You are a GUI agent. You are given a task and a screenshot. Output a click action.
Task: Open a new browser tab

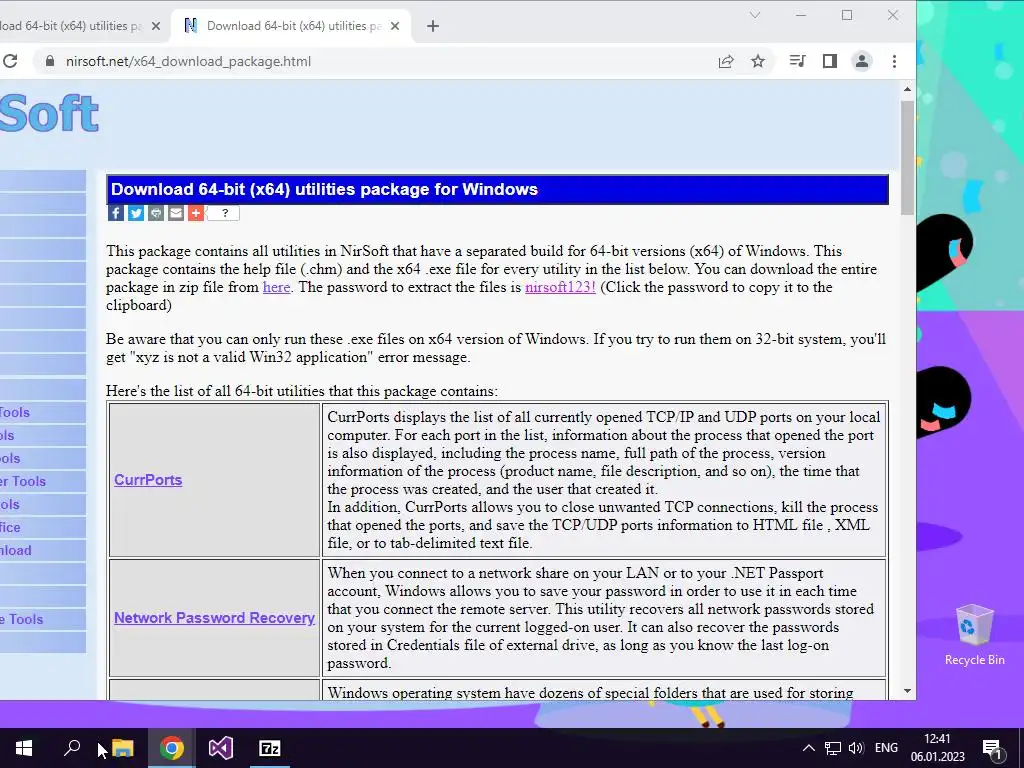432,26
